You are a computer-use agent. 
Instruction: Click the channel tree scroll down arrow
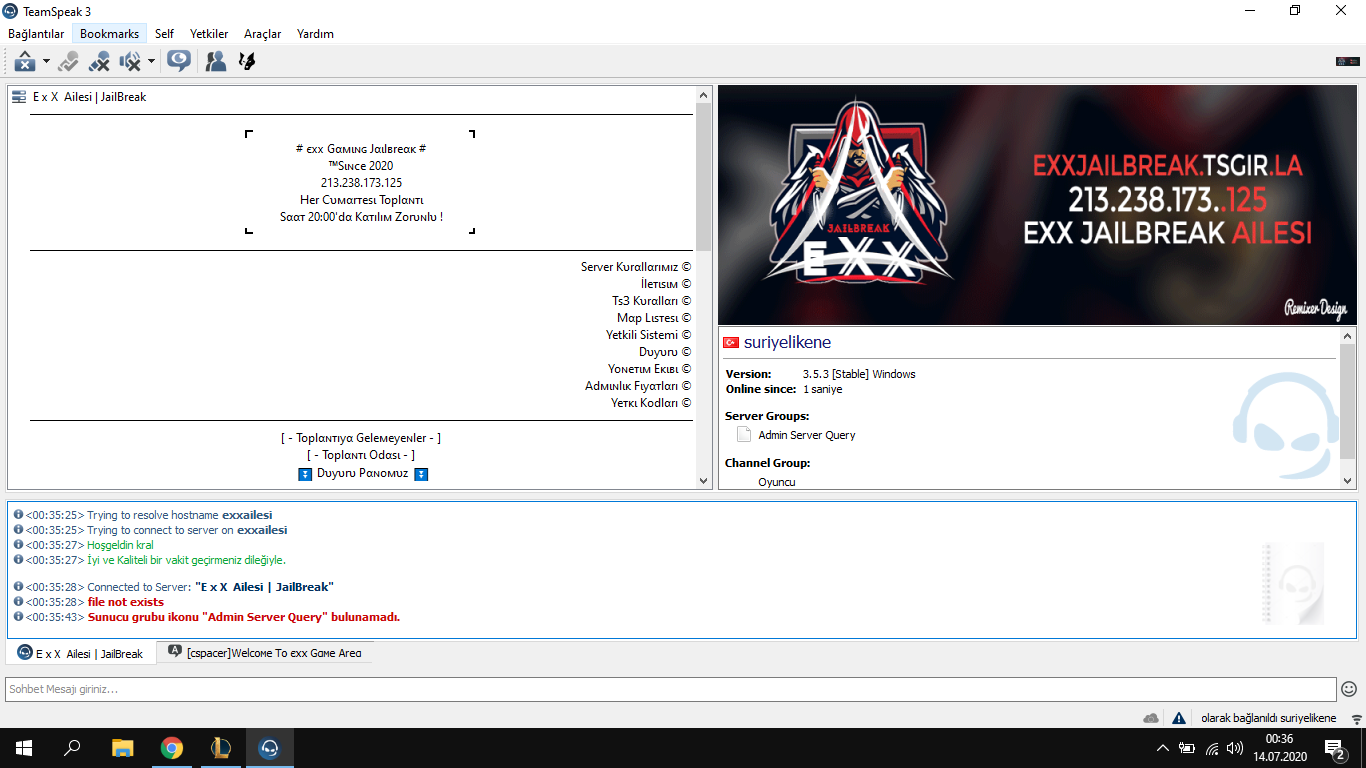[704, 481]
